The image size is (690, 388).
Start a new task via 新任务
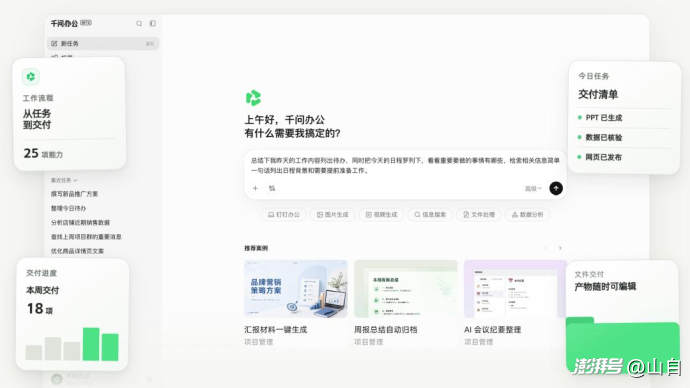[x=103, y=44]
